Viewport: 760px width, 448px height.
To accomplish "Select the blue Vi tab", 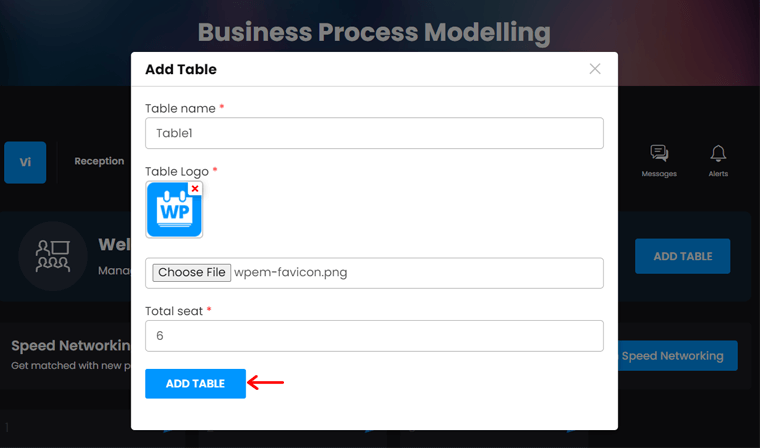I will [25, 162].
